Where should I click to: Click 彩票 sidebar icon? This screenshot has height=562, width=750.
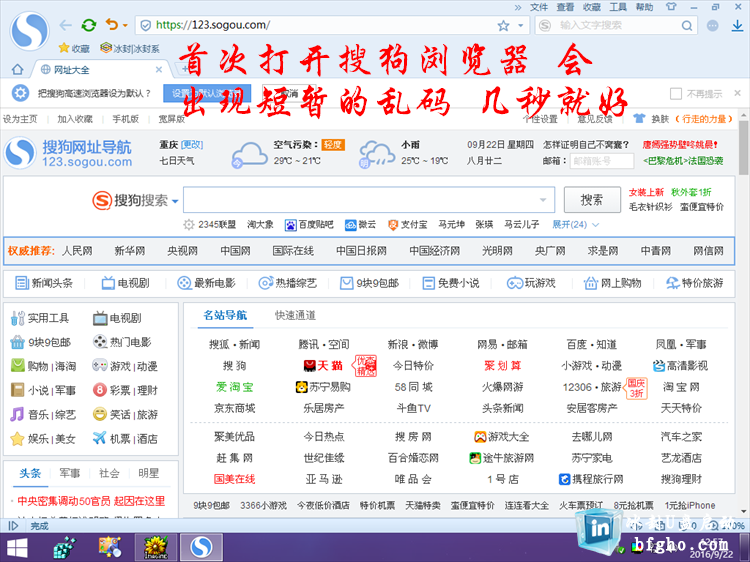coord(99,390)
